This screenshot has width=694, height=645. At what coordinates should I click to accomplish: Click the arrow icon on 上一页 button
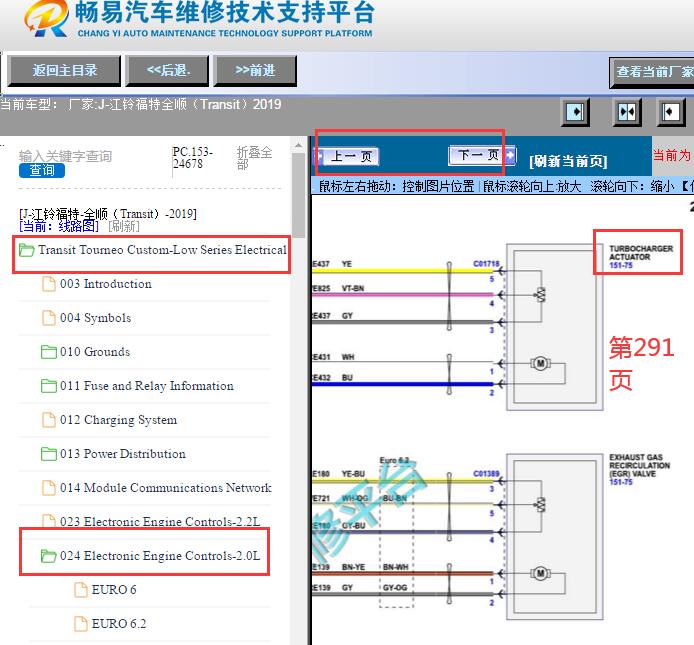(x=319, y=157)
